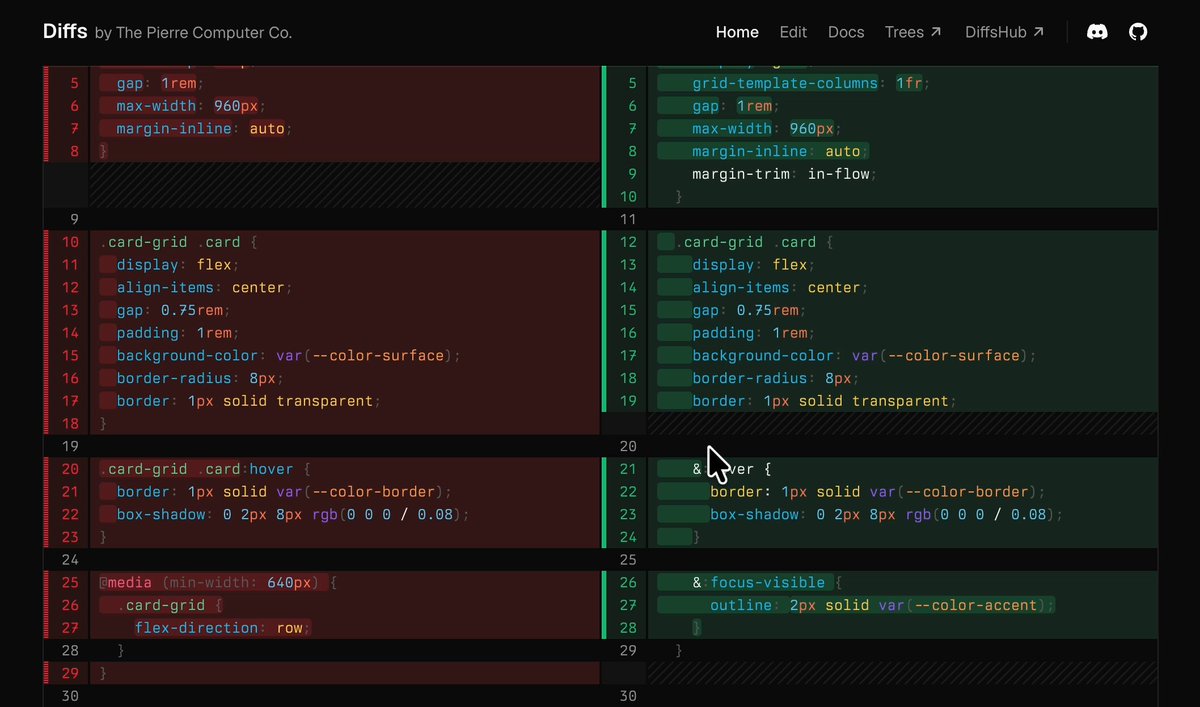Click ".card-grid .card {" on the green added side
The height and width of the screenshot is (707, 1200).
pyautogui.click(x=754, y=242)
